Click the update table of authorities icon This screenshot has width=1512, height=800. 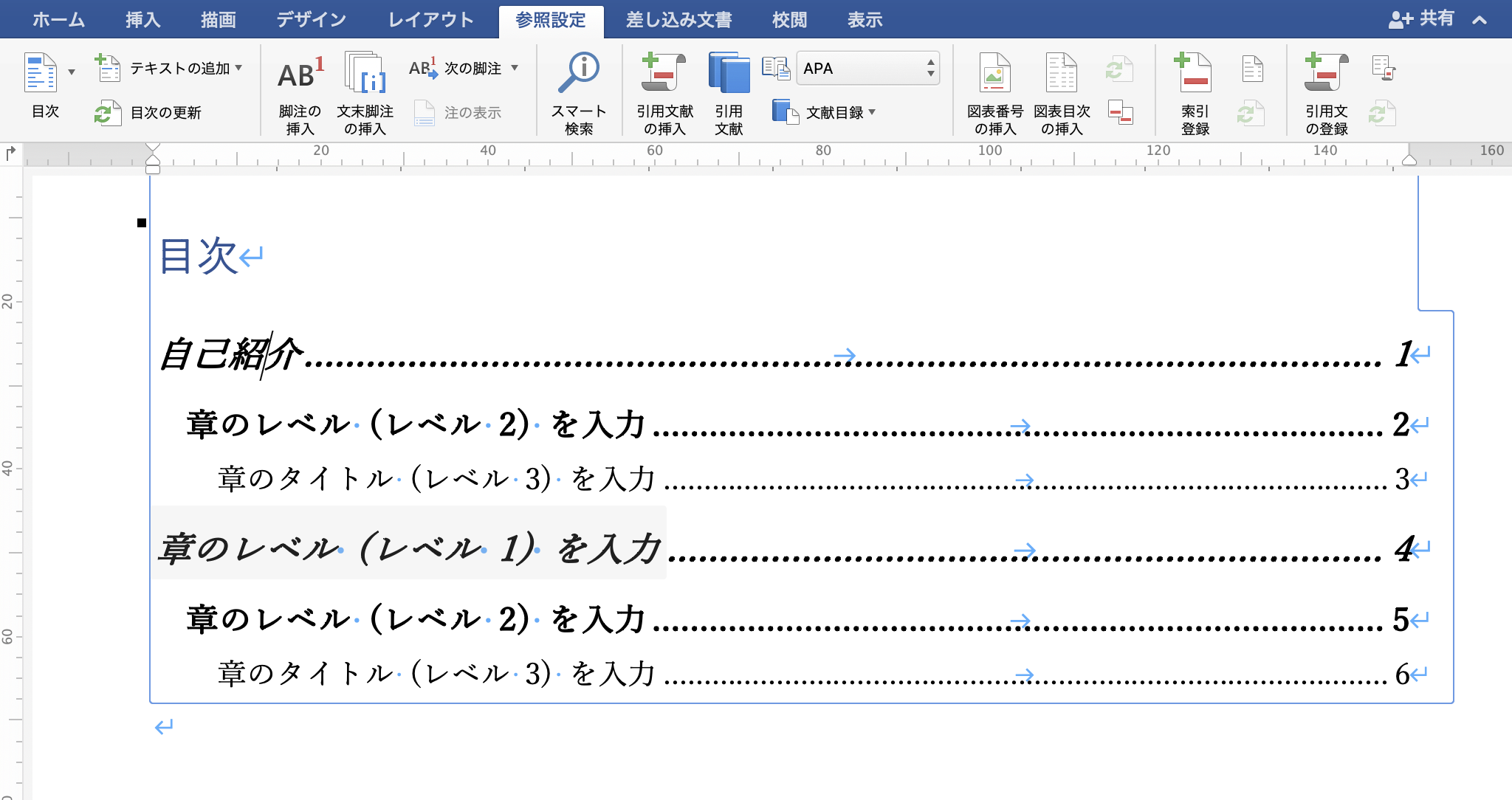pos(1381,113)
